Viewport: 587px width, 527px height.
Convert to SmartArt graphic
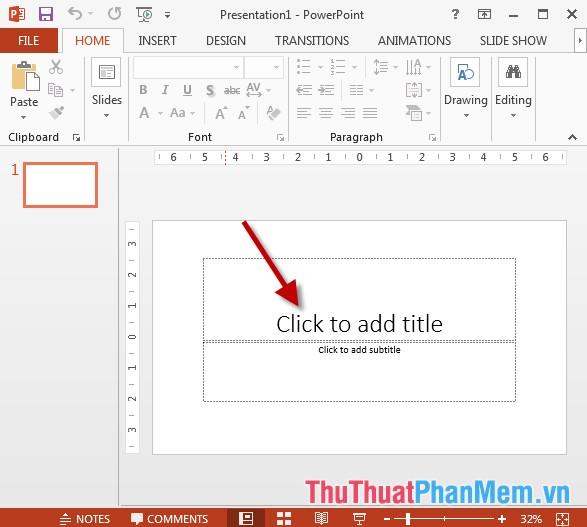tap(418, 113)
